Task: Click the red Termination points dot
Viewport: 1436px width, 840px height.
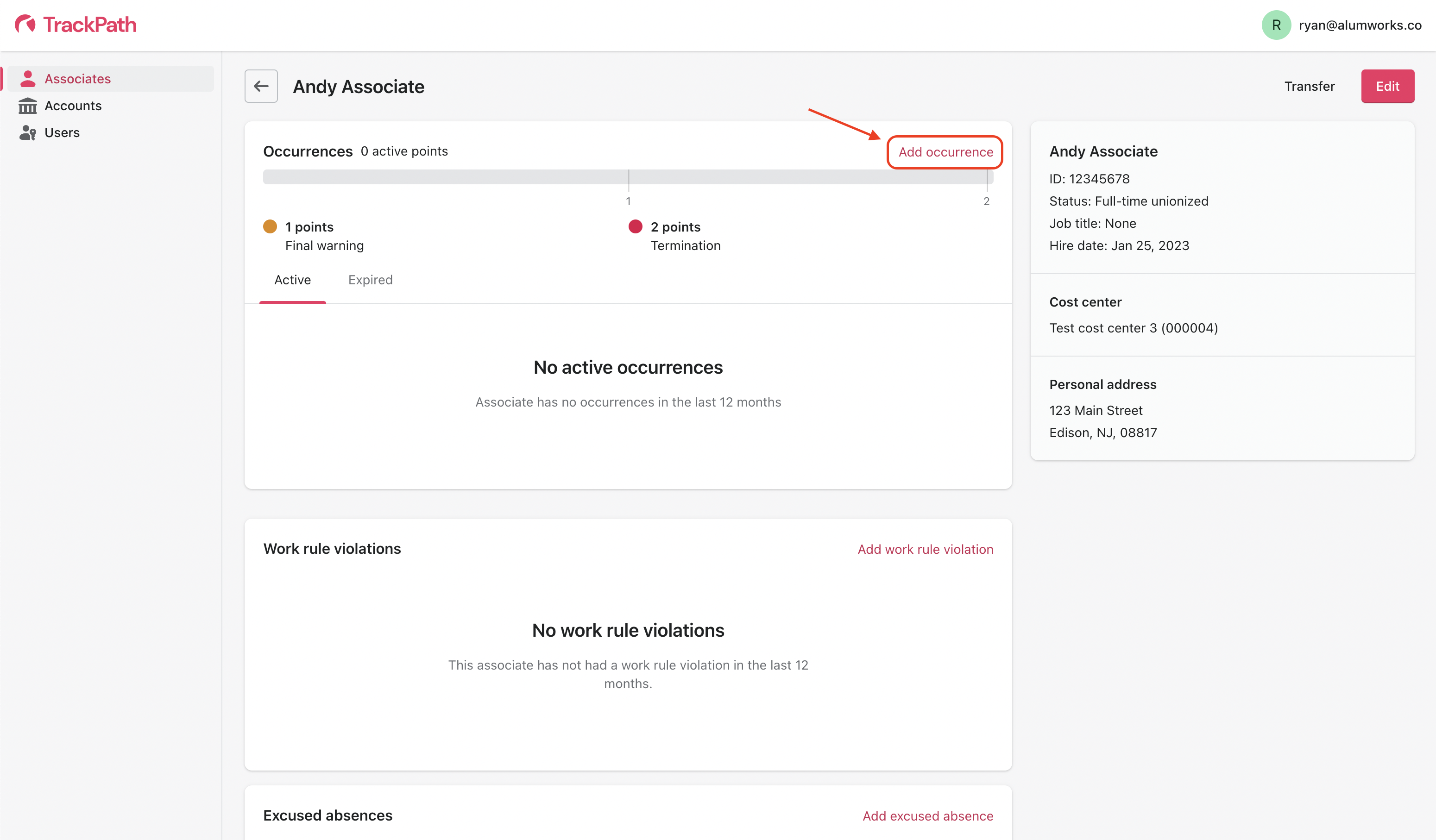Action: pyautogui.click(x=636, y=226)
